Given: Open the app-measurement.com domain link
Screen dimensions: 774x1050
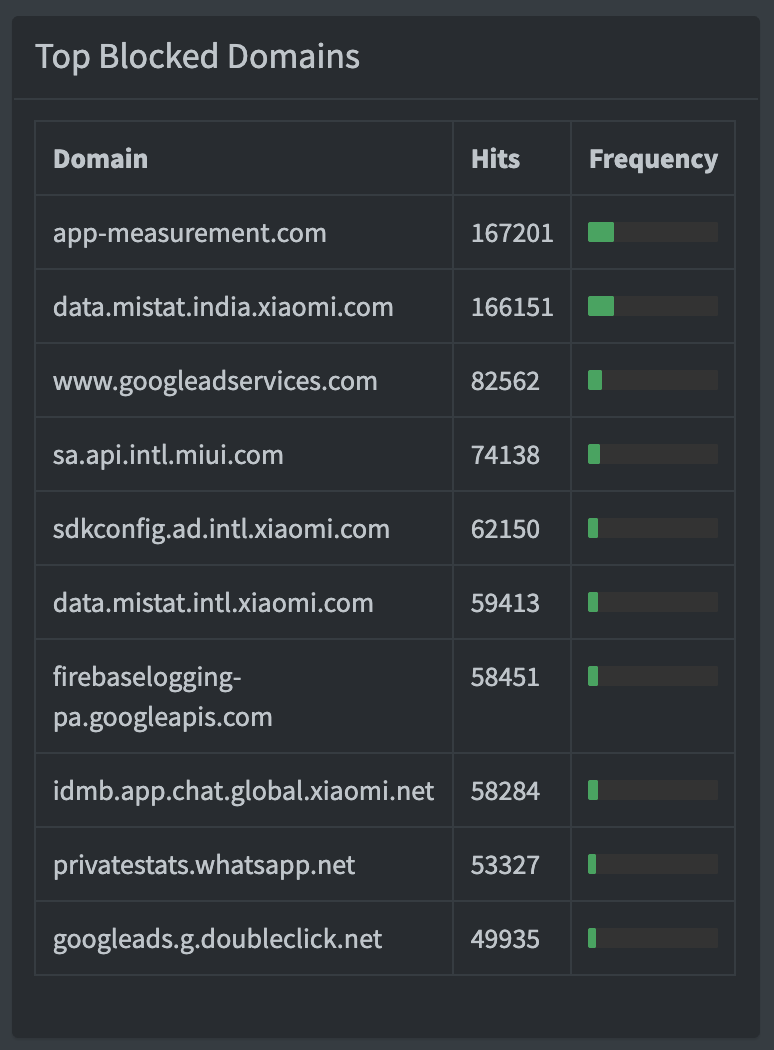Looking at the screenshot, I should click(190, 233).
